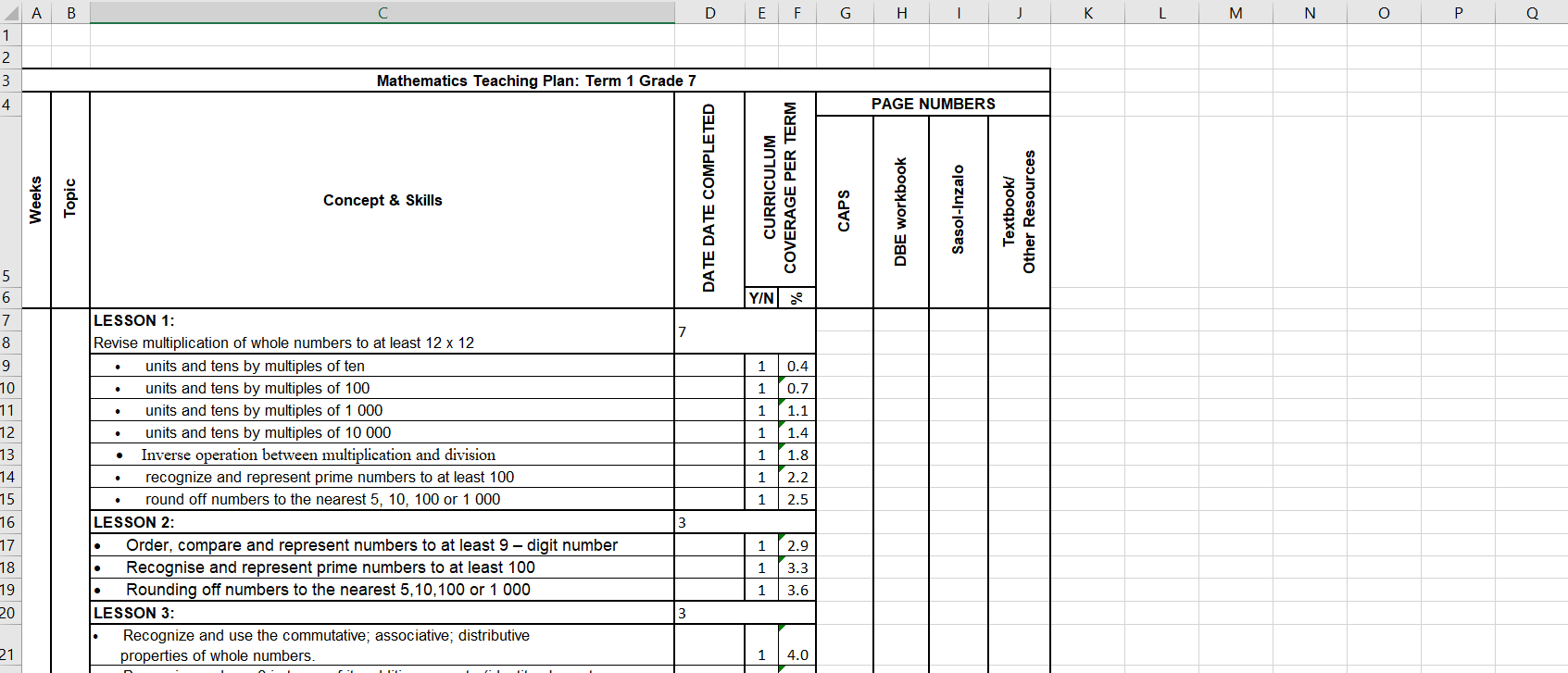Click the 'Concept & Skills' header cell
The image size is (1568, 673).
(x=383, y=200)
